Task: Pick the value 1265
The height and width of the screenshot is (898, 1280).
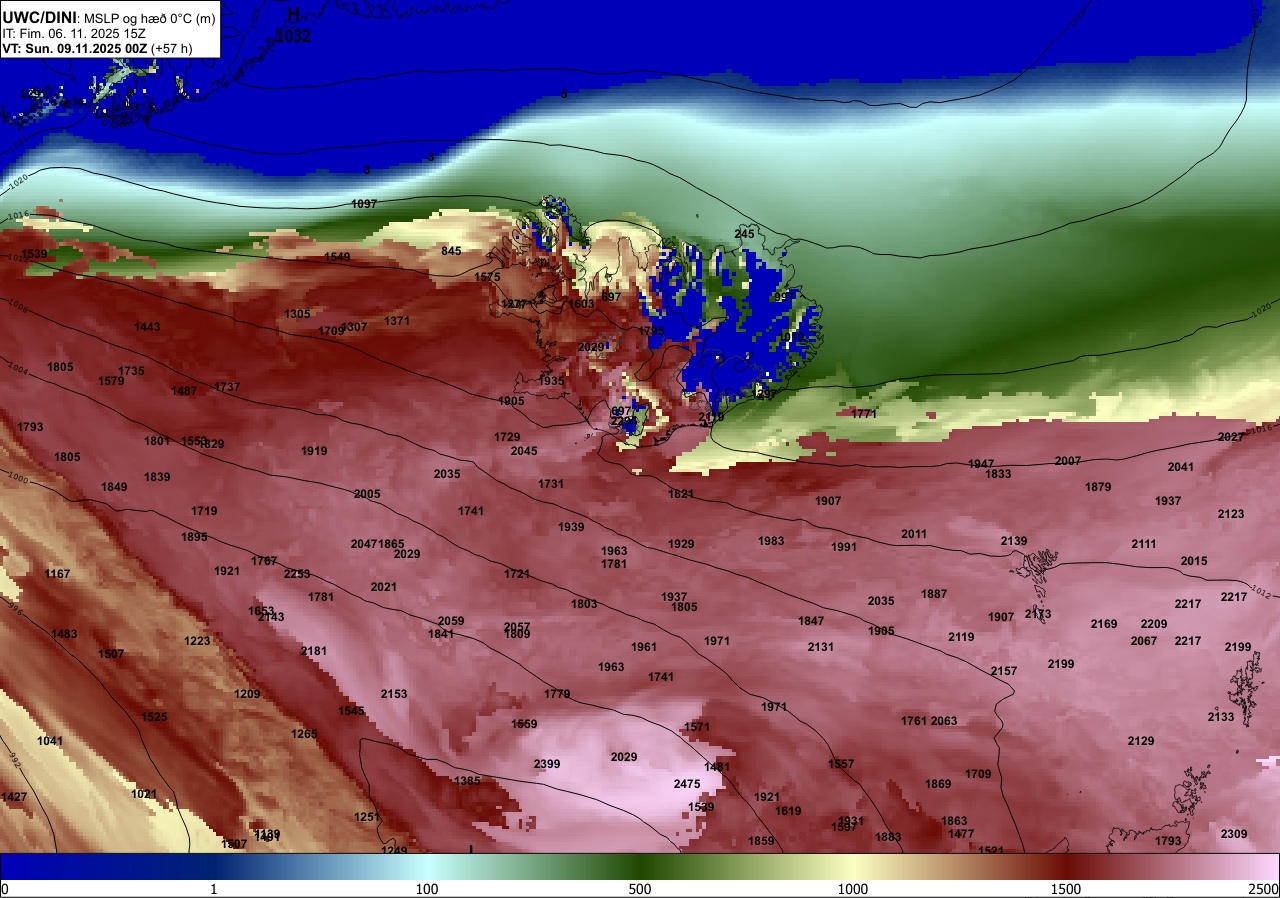Action: coord(304,734)
